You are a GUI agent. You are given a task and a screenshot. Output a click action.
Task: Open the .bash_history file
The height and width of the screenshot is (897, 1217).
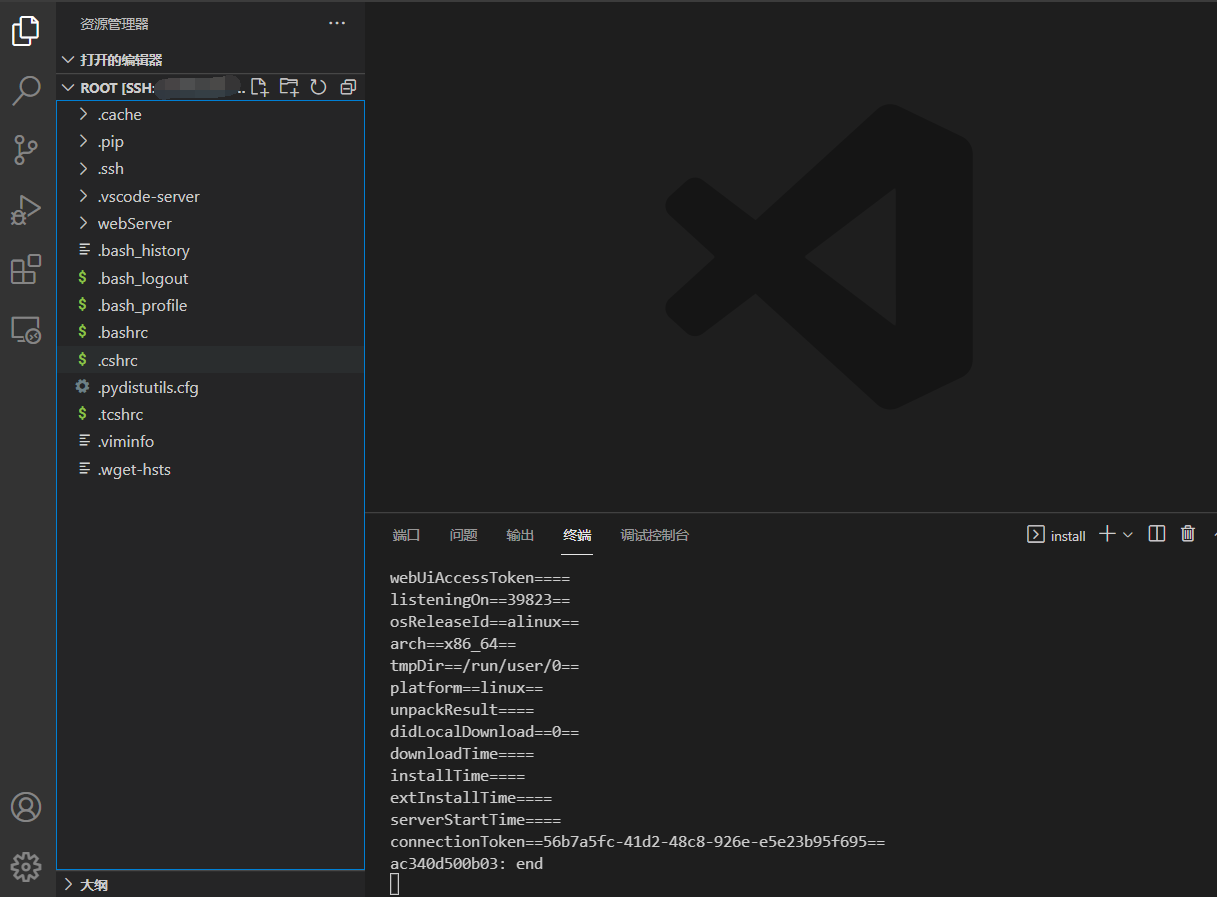211,251
